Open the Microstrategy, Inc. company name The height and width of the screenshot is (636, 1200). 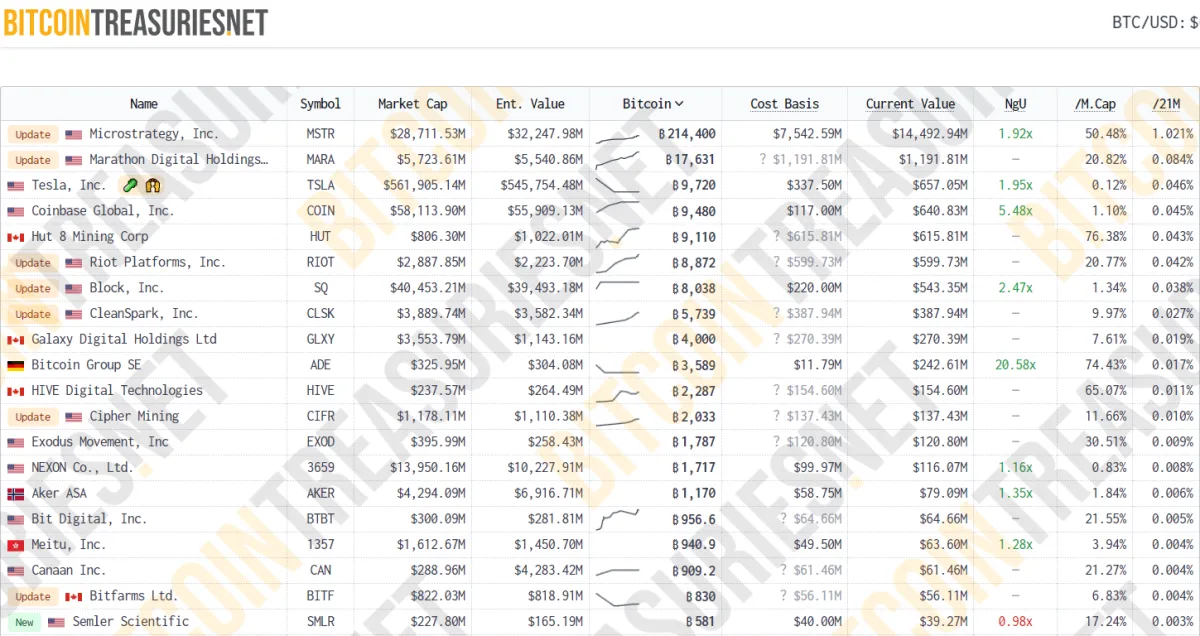(154, 134)
